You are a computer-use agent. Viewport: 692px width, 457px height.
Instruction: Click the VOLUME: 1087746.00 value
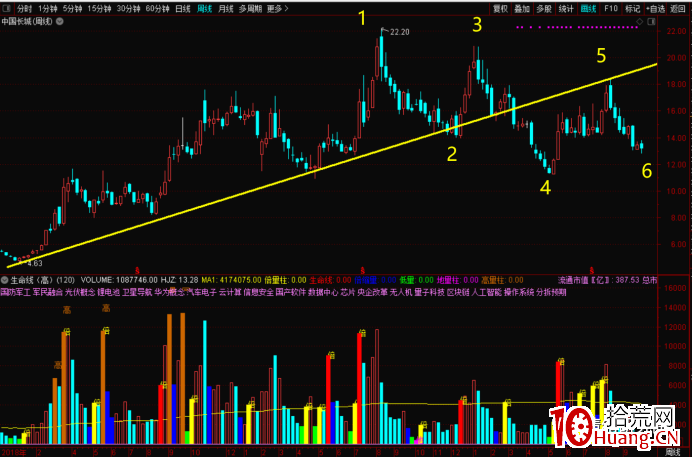coord(119,280)
